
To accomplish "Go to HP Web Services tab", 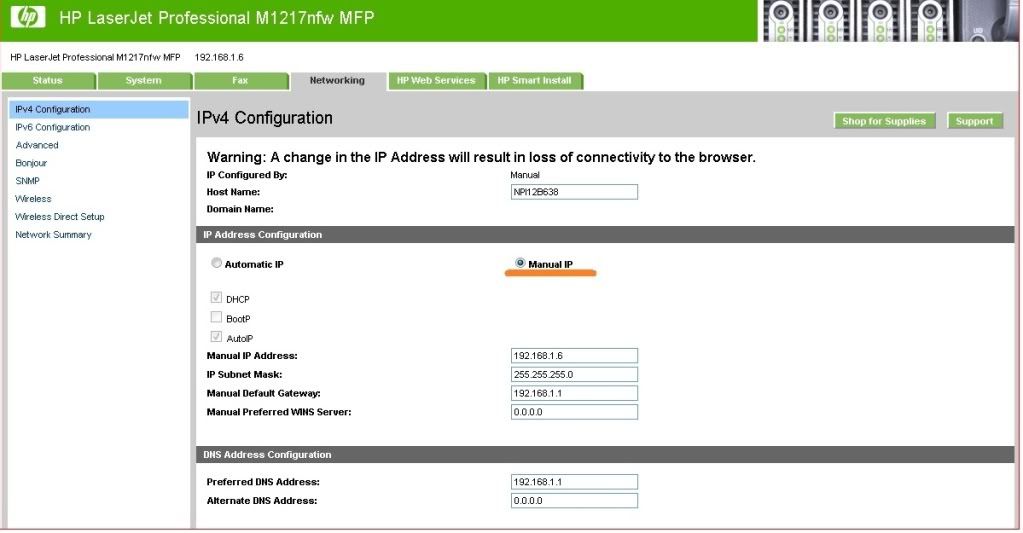I will pyautogui.click(x=436, y=81).
